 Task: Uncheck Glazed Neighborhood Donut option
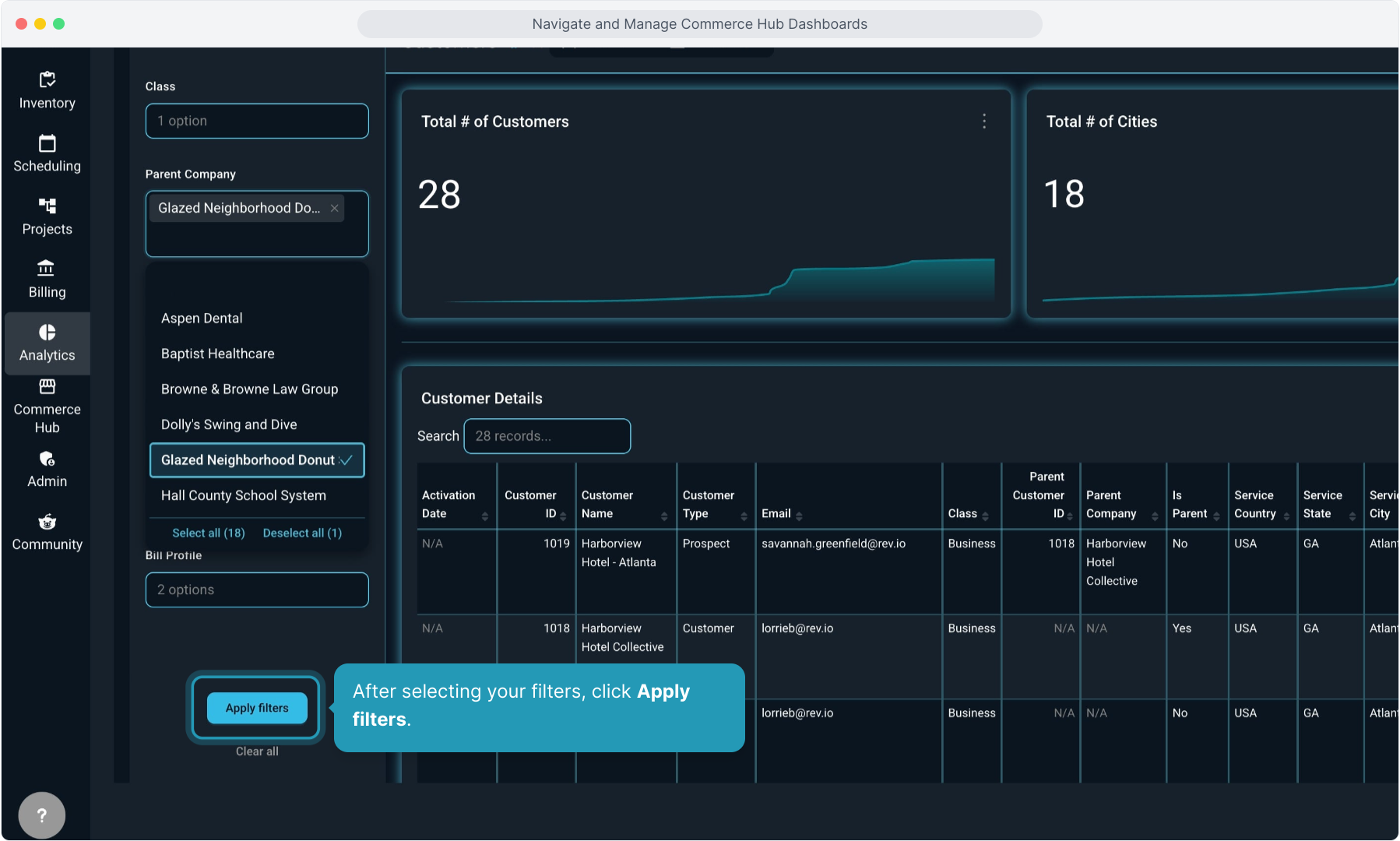tap(256, 460)
